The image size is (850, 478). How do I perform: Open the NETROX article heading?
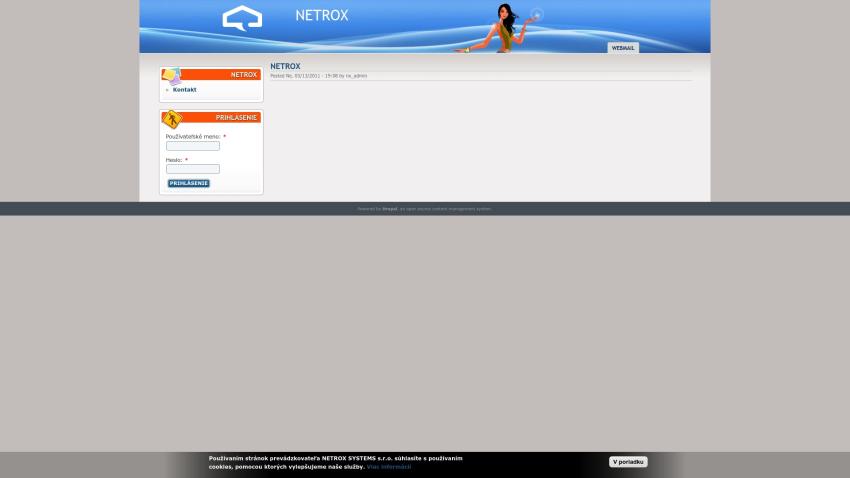[285, 66]
